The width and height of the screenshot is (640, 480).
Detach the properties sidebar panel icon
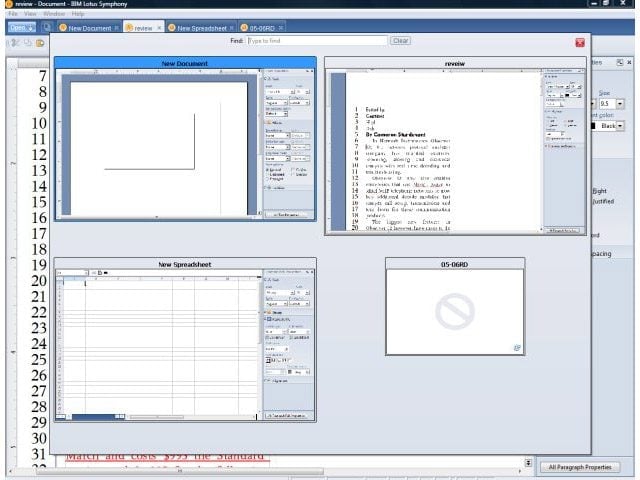click(x=620, y=62)
